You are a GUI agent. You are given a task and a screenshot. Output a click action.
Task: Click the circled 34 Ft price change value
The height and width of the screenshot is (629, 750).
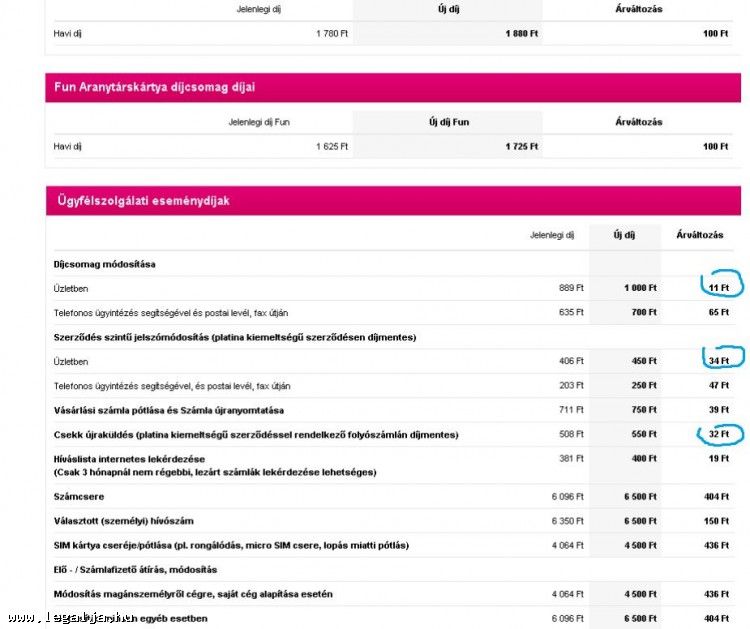[x=718, y=361]
